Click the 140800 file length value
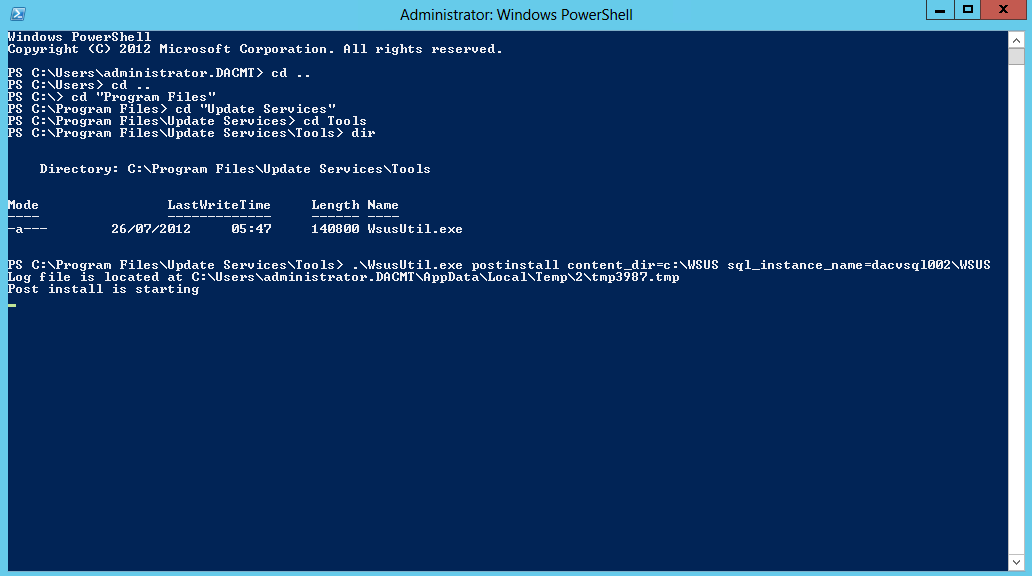Image resolution: width=1032 pixels, height=576 pixels. click(x=335, y=229)
